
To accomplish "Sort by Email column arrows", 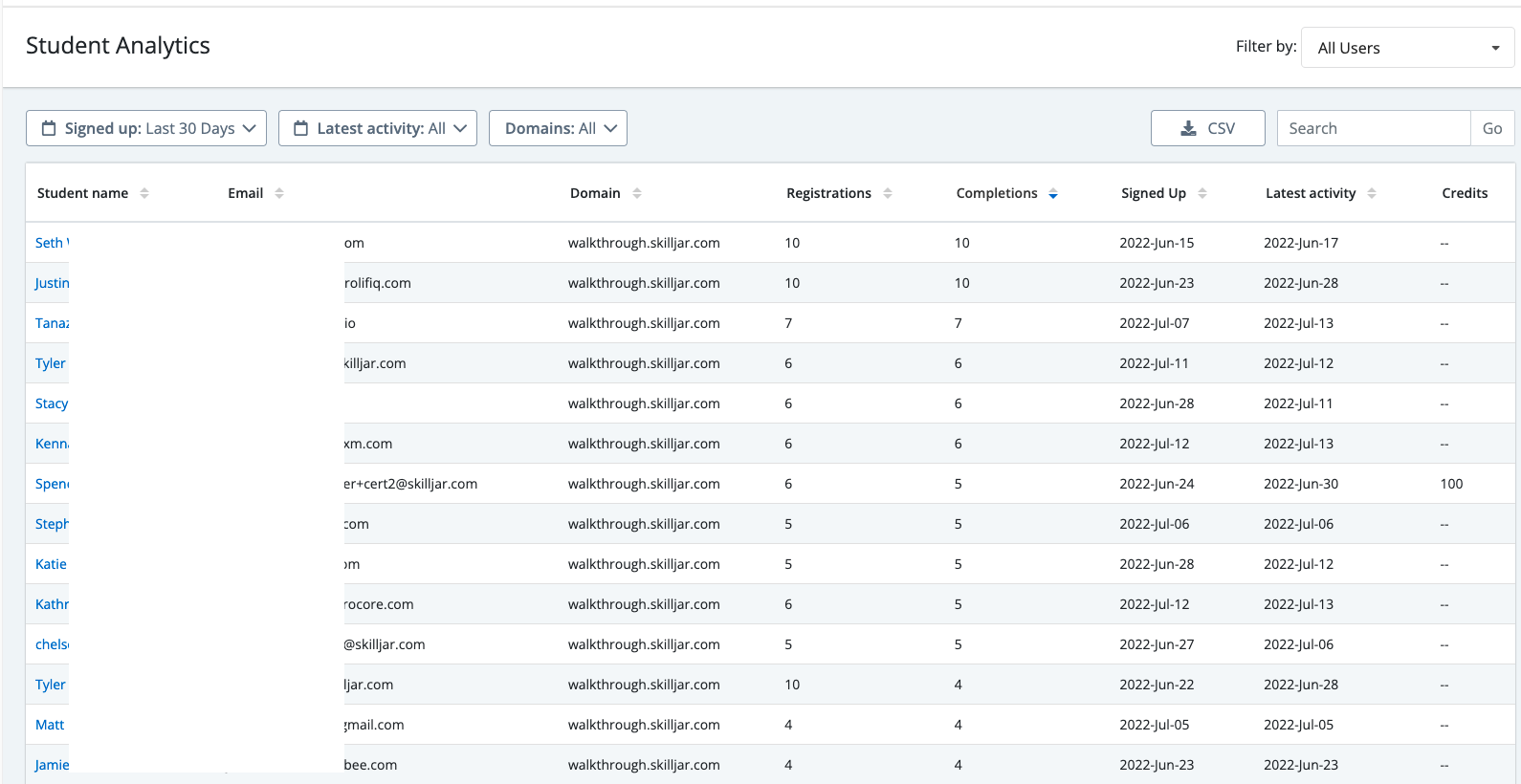I will coord(279,193).
